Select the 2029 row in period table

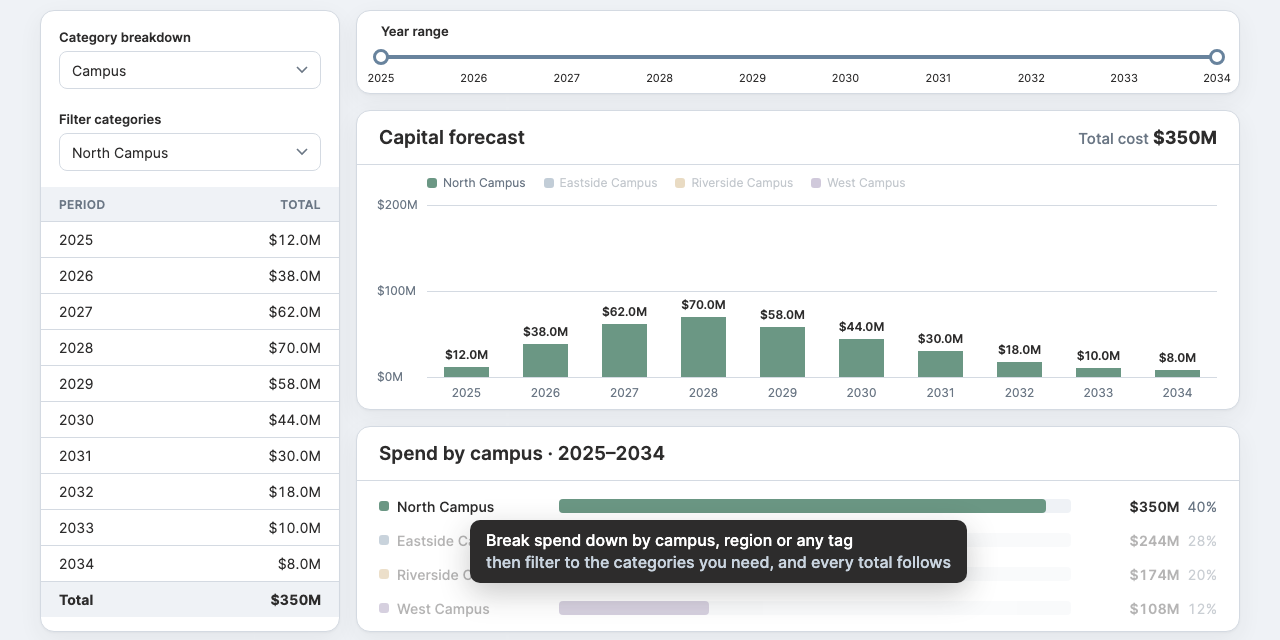190,384
